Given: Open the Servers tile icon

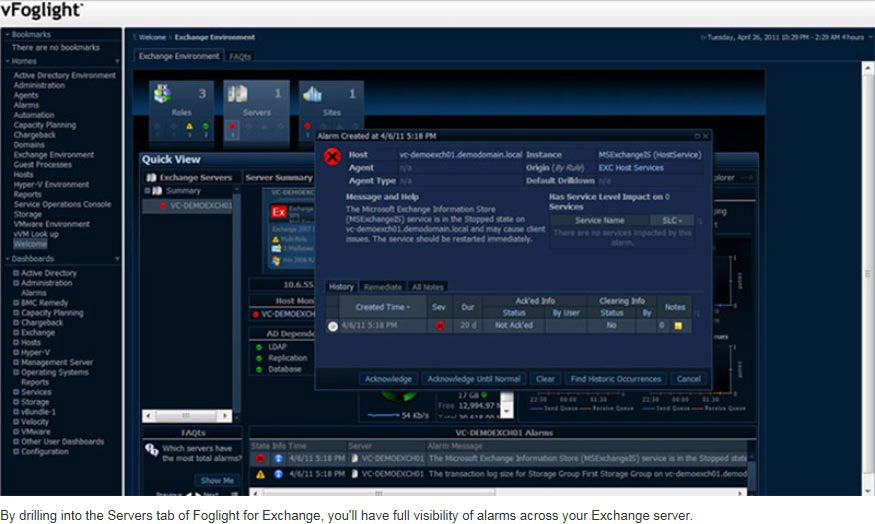Looking at the screenshot, I should tap(237, 93).
